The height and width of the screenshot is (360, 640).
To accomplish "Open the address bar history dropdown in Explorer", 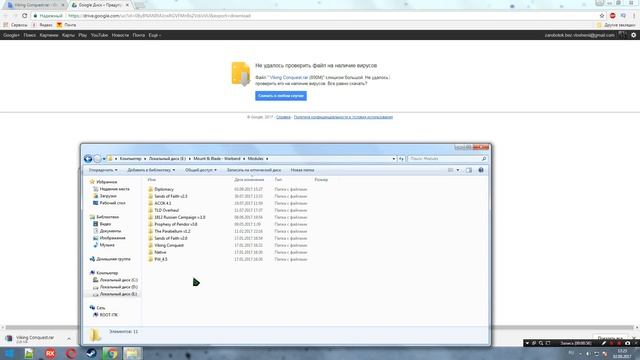I will click(x=393, y=159).
